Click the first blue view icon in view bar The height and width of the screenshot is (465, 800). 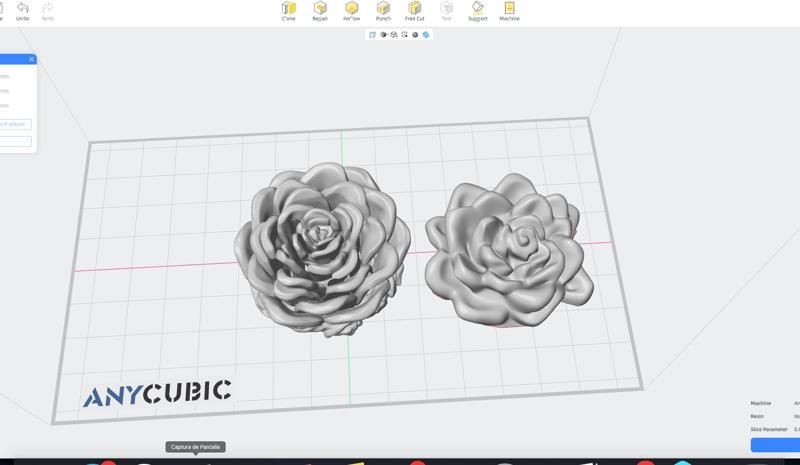pos(372,35)
